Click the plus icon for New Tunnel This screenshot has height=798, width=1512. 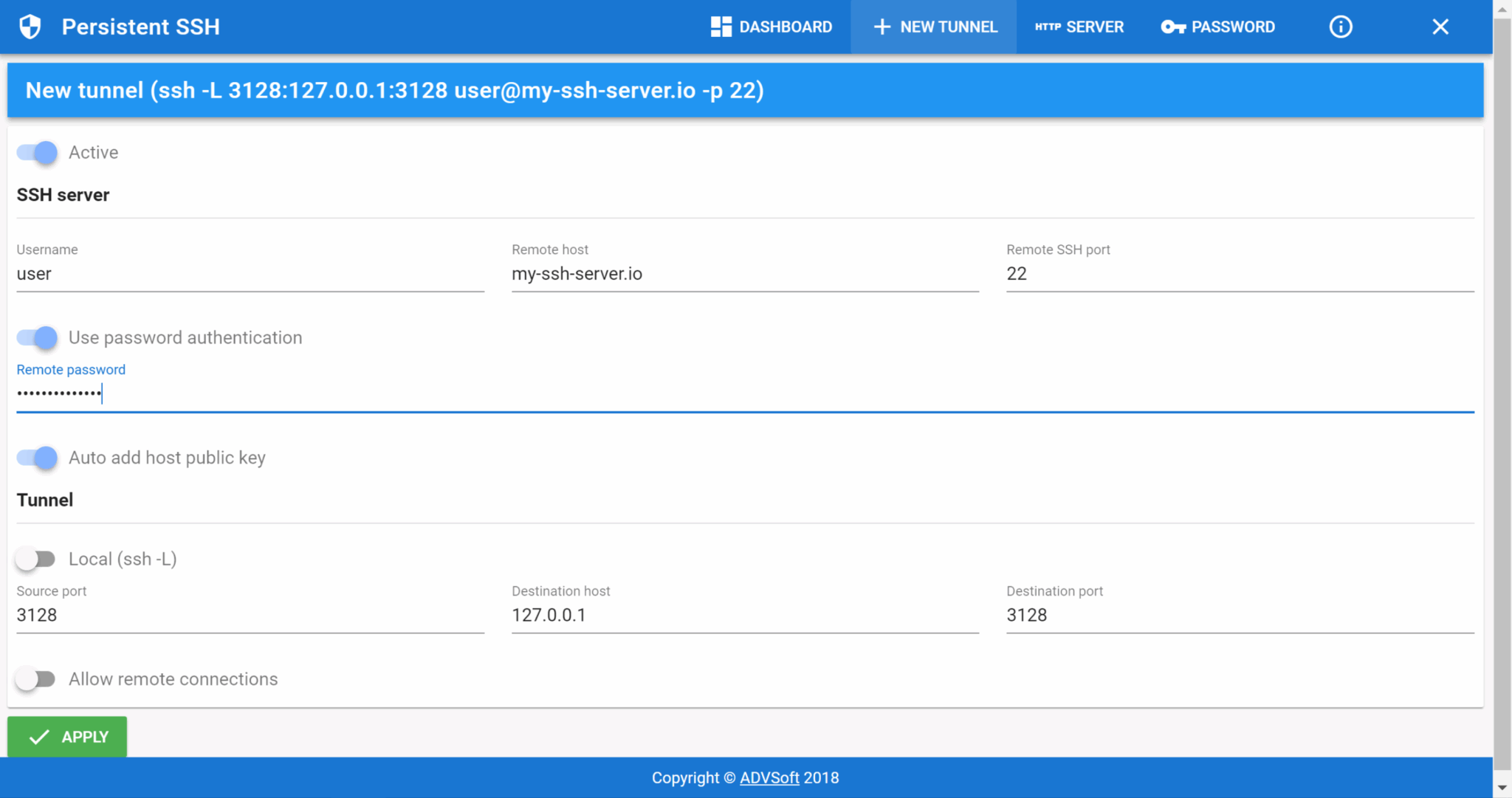click(882, 27)
